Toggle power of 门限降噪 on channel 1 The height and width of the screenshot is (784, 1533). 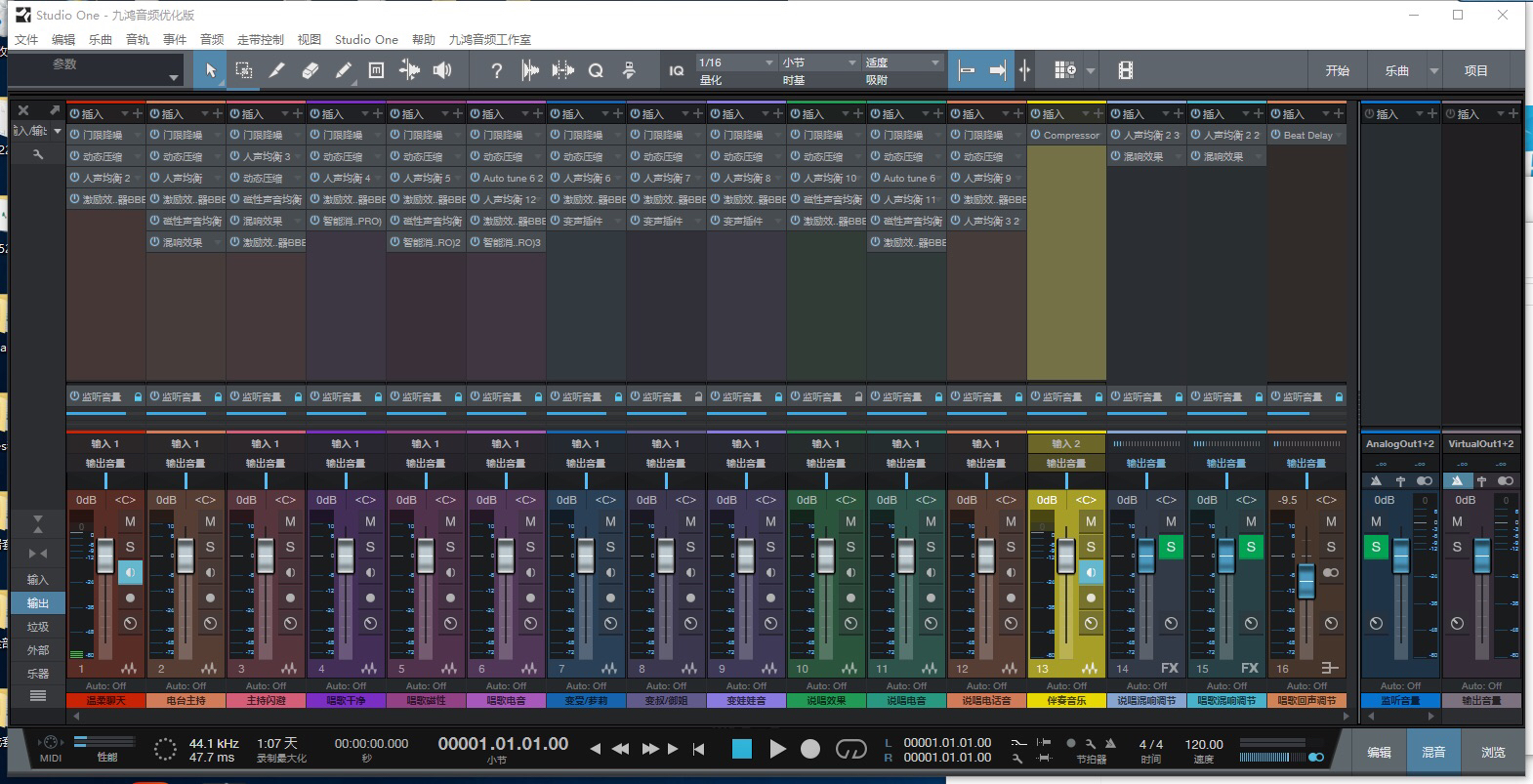coord(74,135)
